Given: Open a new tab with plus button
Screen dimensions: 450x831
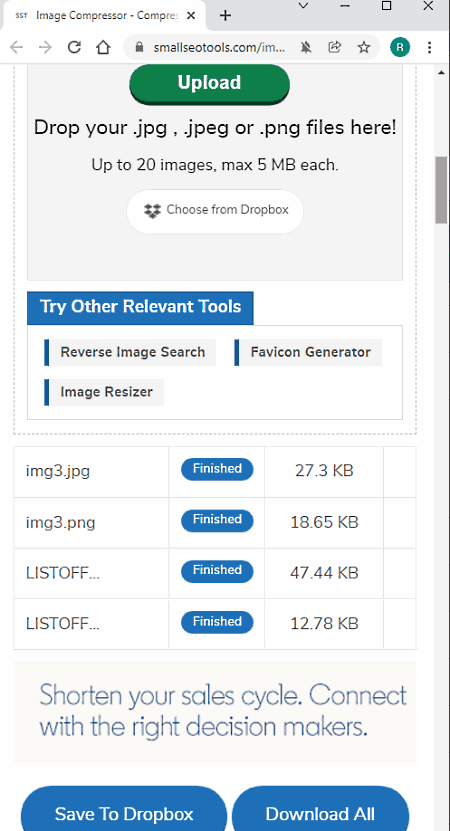Looking at the screenshot, I should click(x=225, y=15).
